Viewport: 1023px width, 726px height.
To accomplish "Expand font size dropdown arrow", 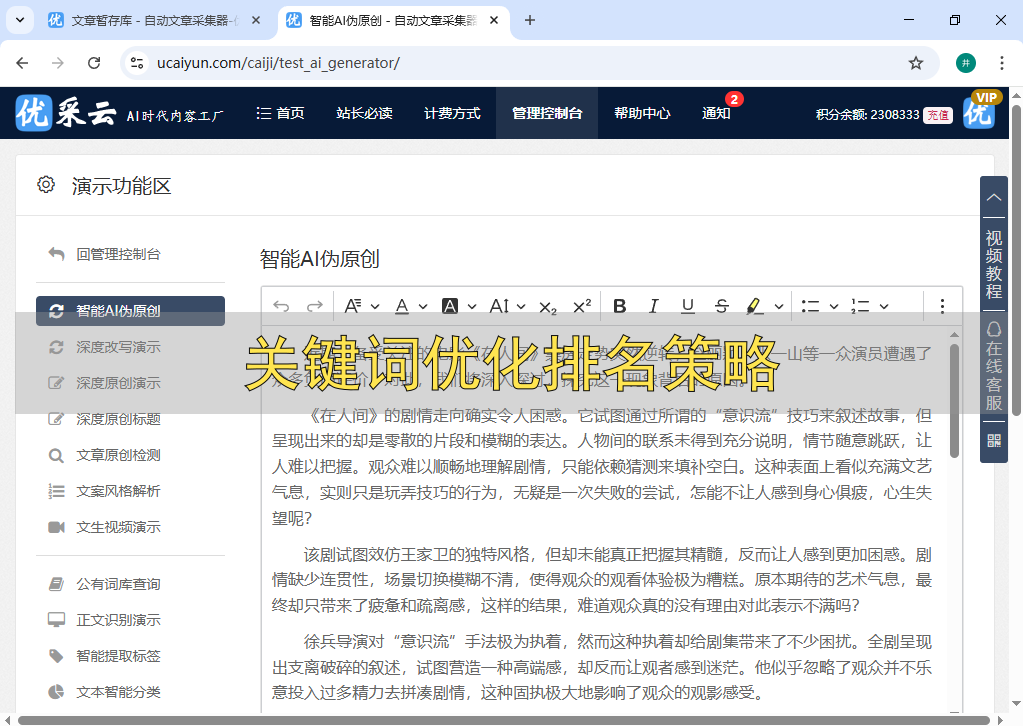I will [375, 307].
